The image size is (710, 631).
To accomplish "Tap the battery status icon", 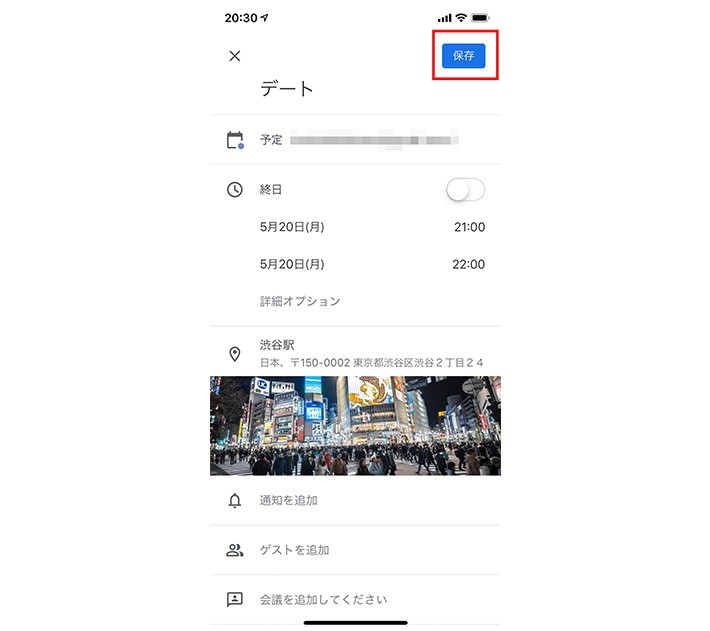I will pos(480,18).
